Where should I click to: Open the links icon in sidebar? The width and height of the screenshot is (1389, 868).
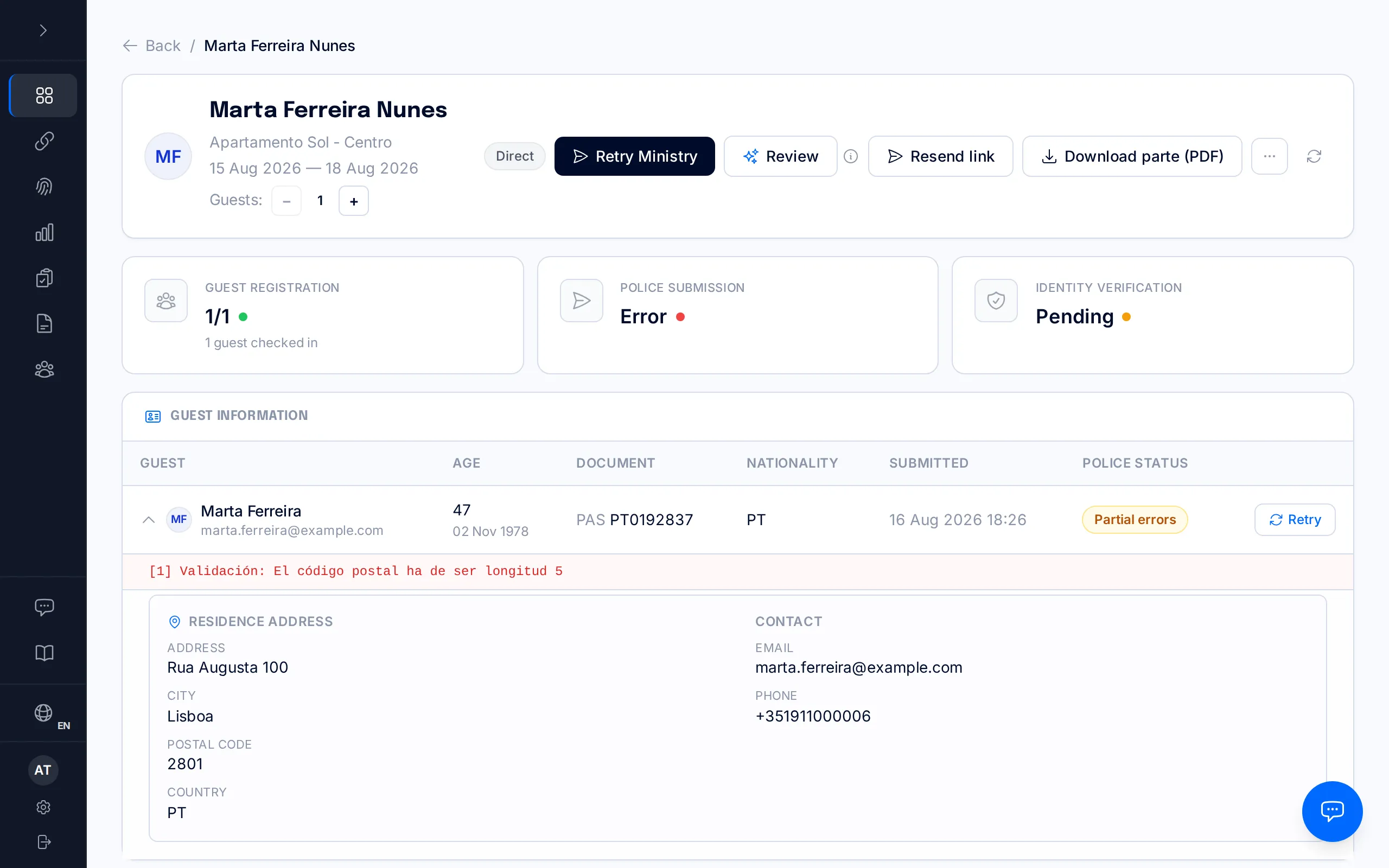coord(44,141)
